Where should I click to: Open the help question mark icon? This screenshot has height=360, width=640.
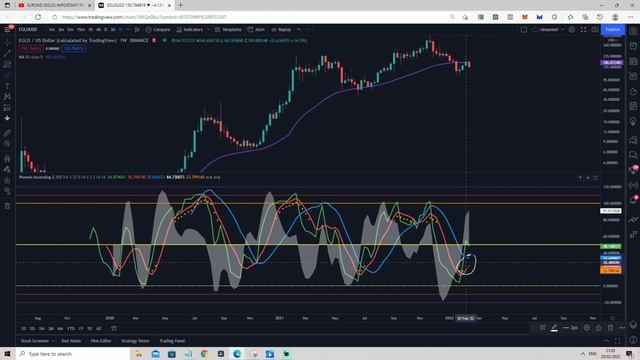[633, 340]
